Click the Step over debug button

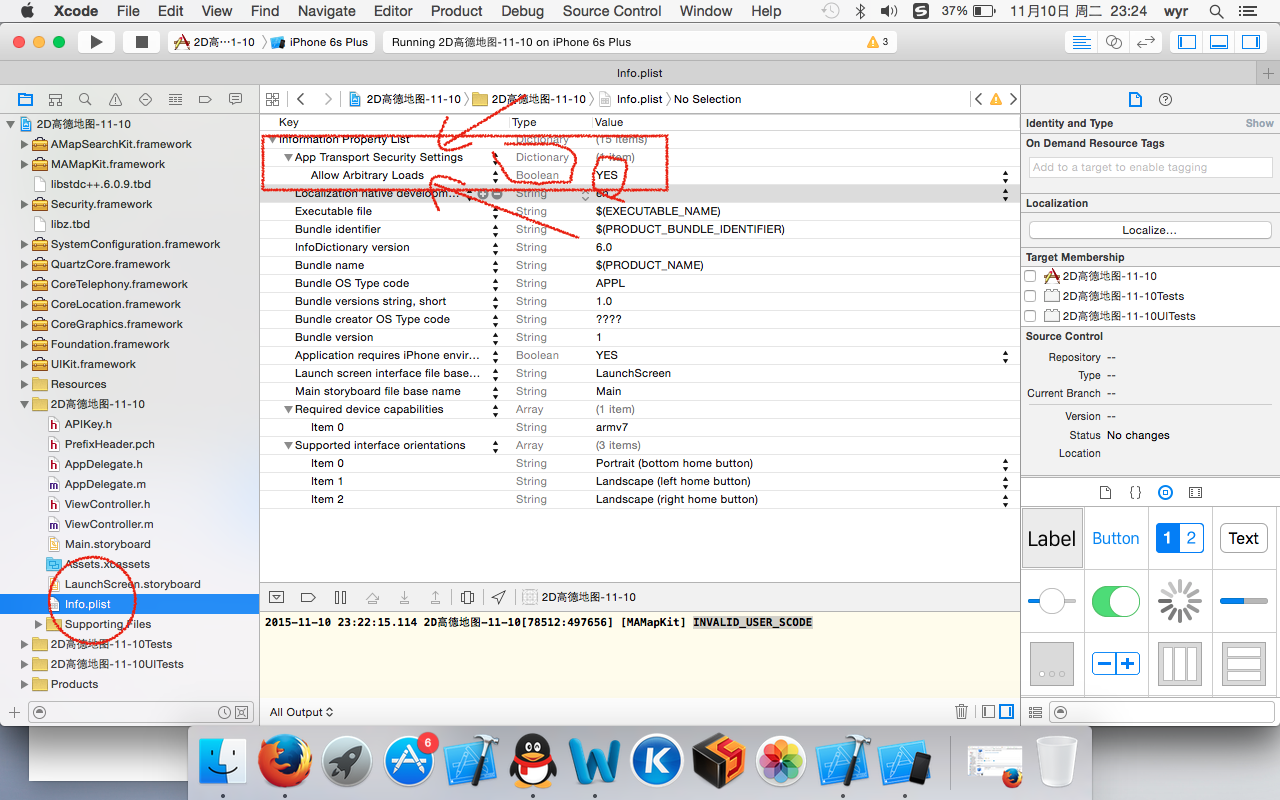click(x=372, y=597)
